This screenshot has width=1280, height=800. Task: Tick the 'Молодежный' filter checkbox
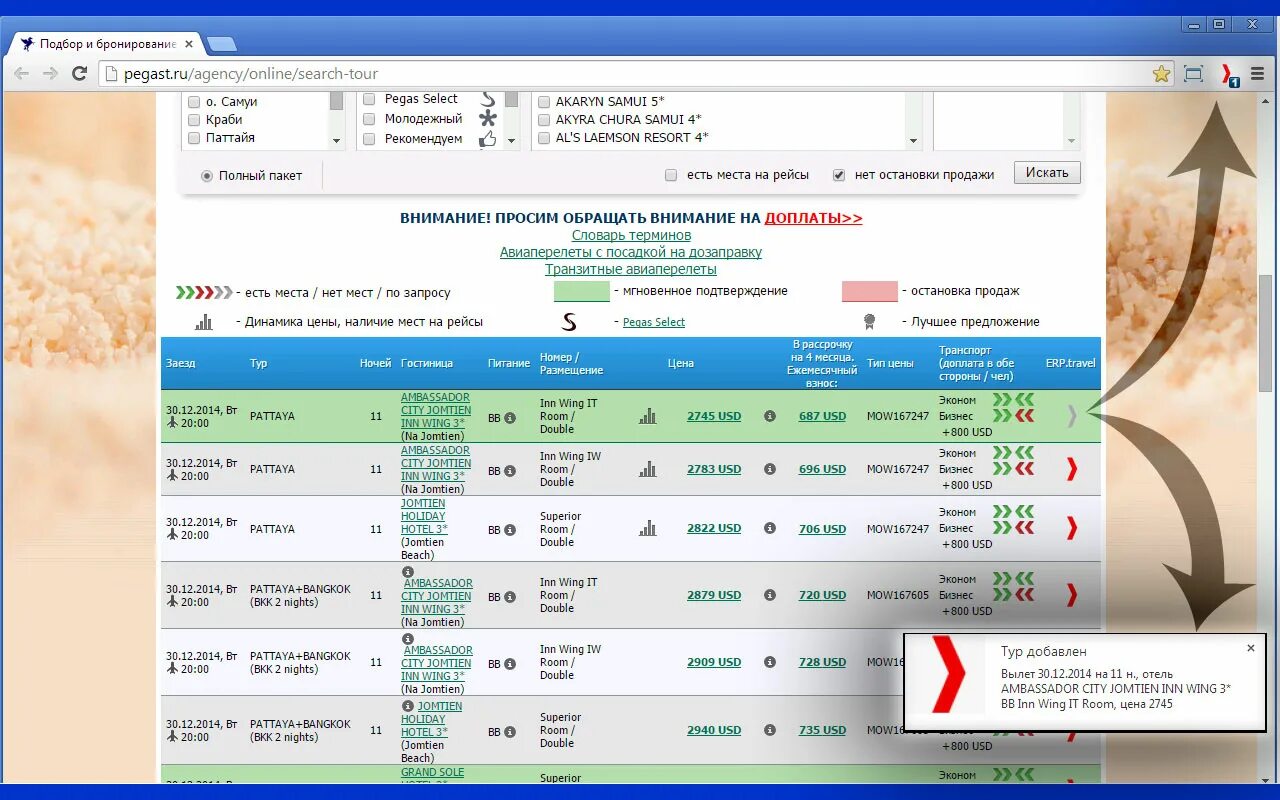[369, 119]
